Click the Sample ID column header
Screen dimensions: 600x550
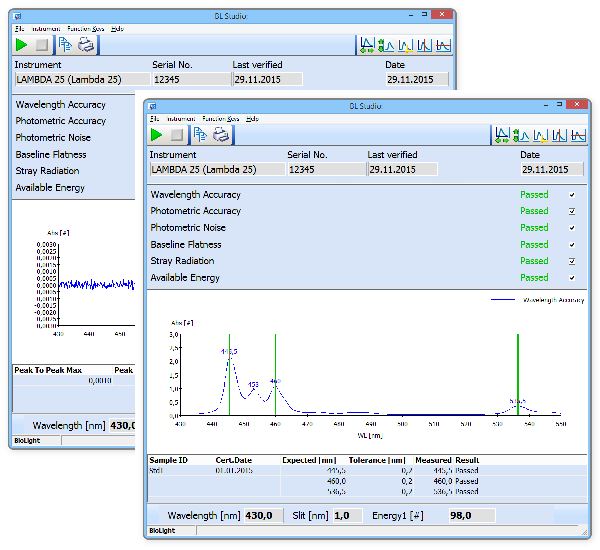click(x=168, y=460)
